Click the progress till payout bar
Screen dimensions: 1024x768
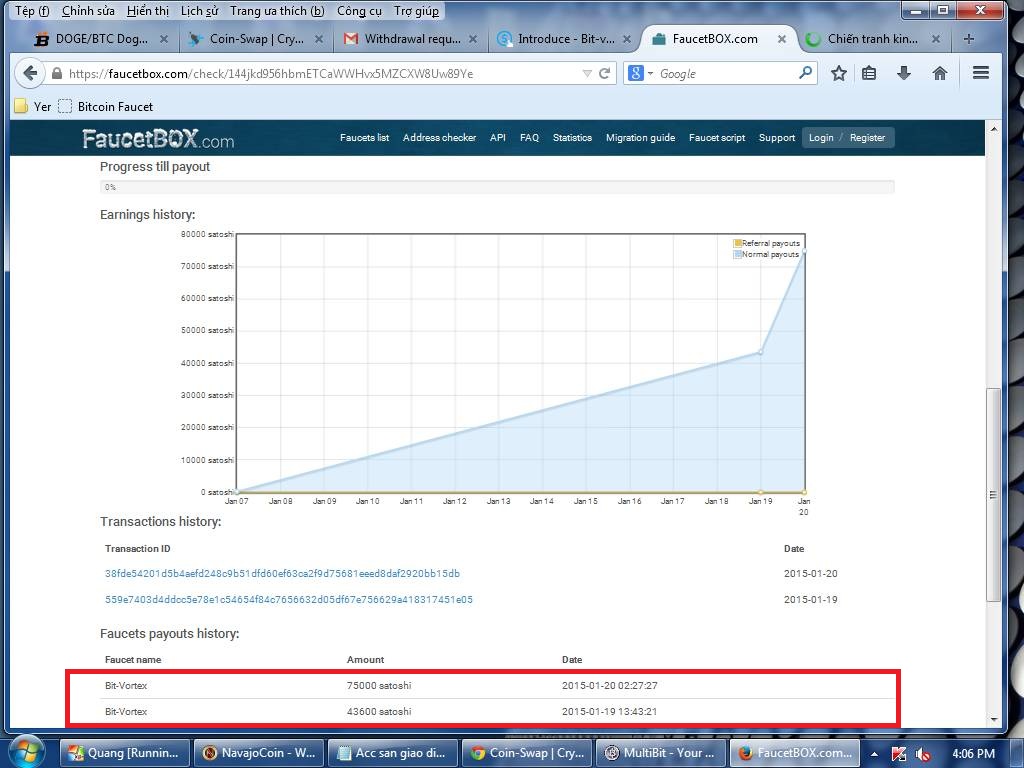[x=497, y=187]
